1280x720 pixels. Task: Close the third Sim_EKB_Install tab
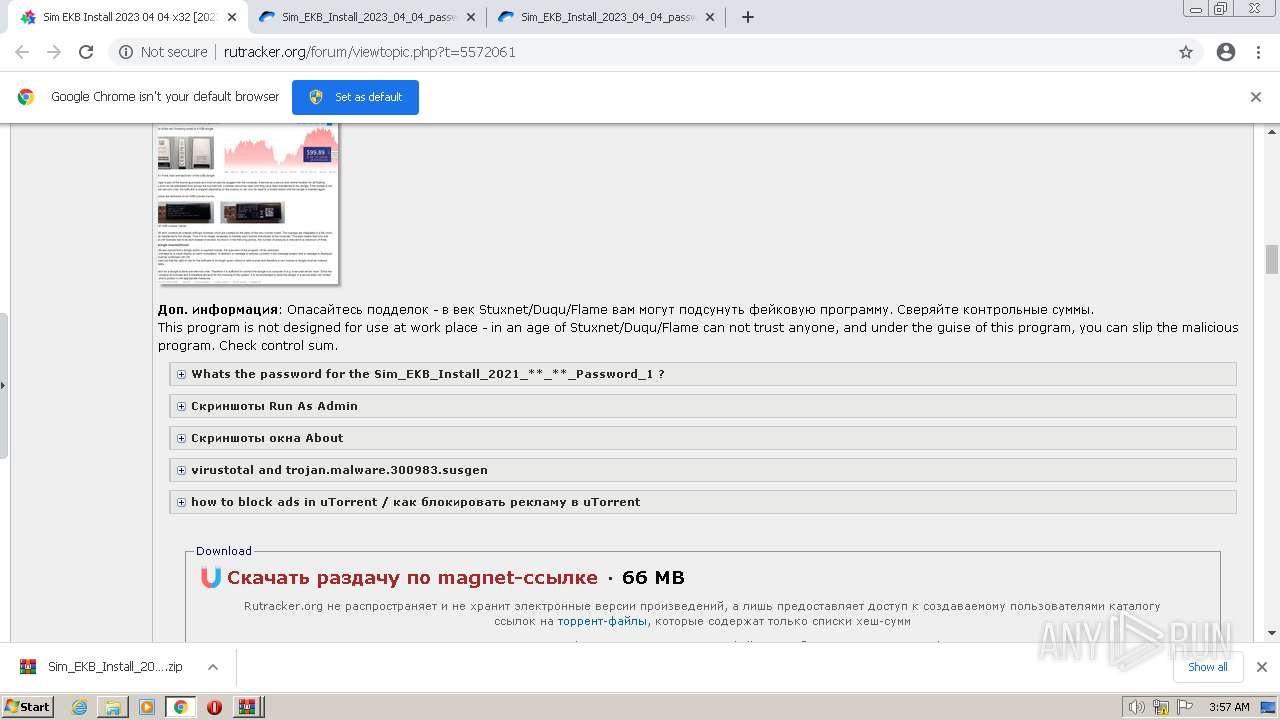coord(710,17)
